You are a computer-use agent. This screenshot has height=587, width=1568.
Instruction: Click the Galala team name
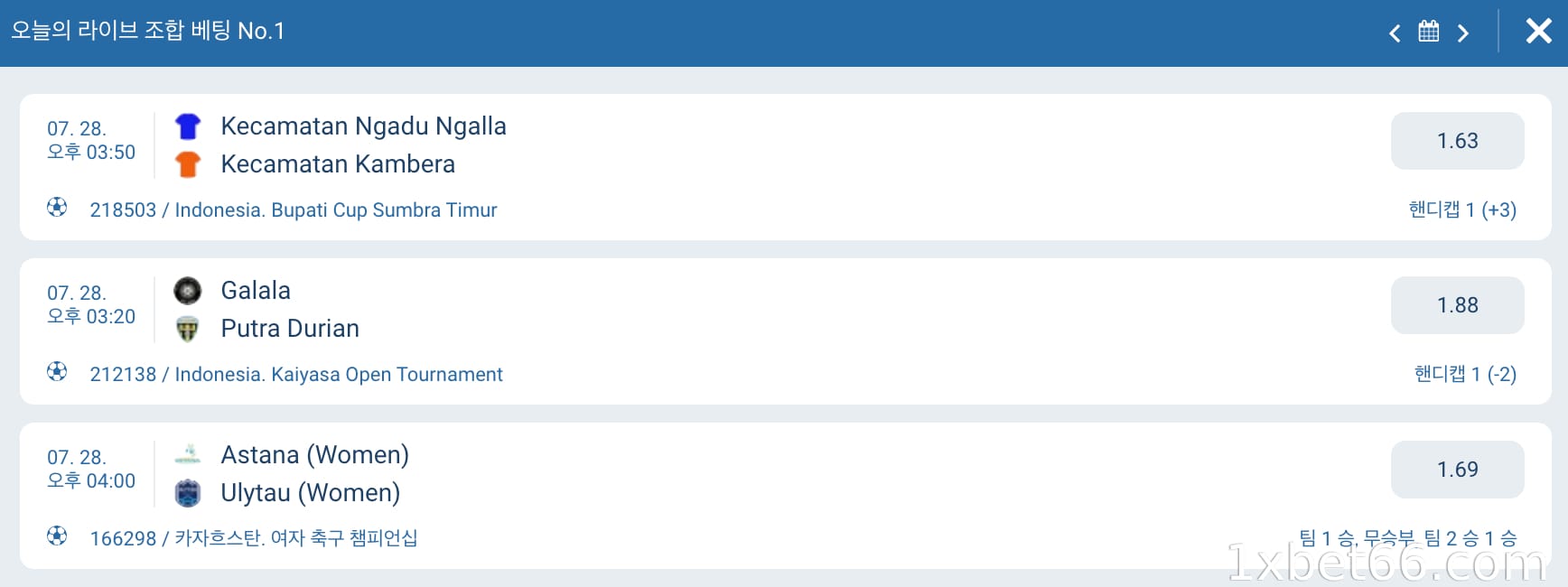pyautogui.click(x=256, y=291)
